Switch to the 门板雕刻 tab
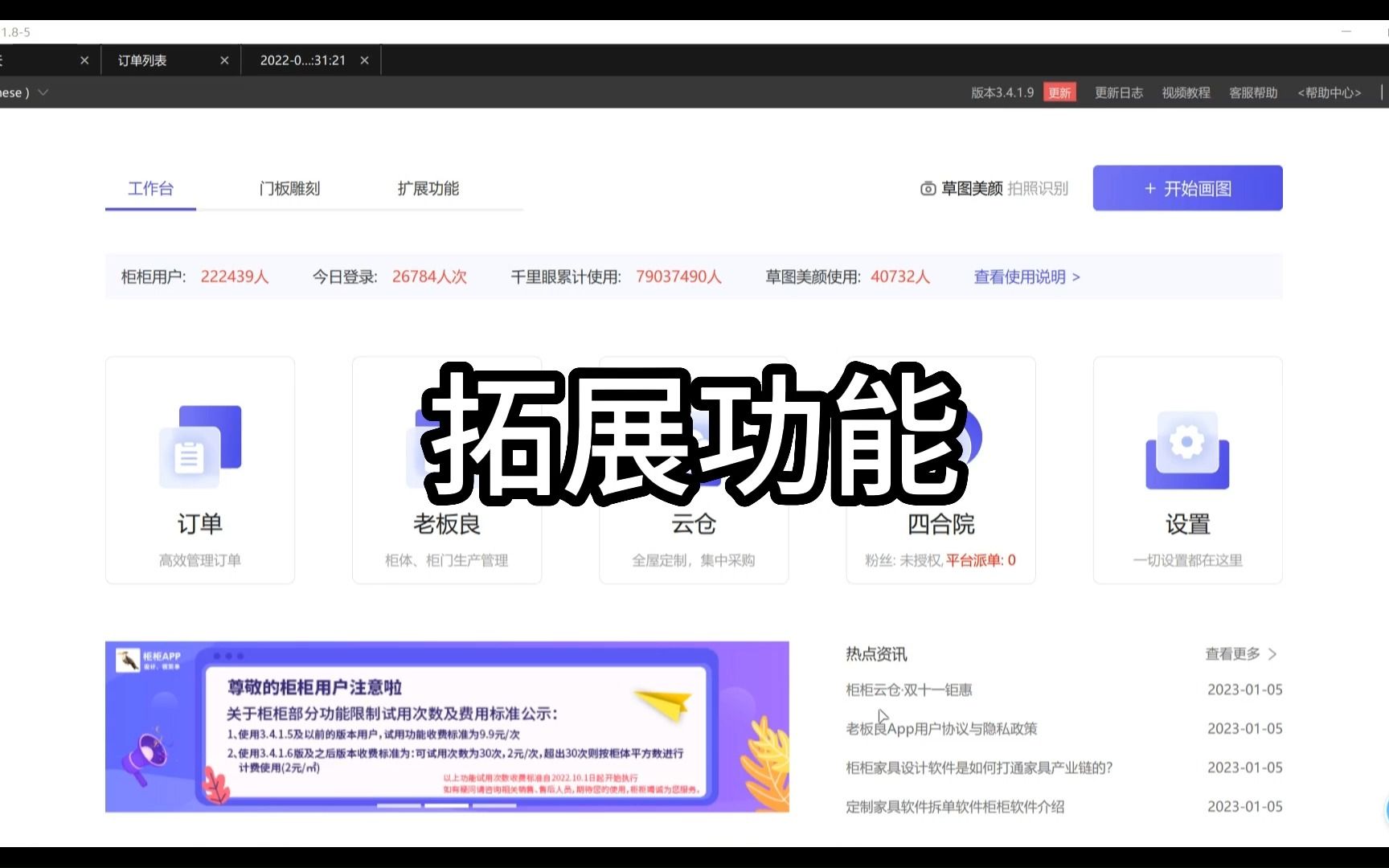The height and width of the screenshot is (868, 1389). tap(289, 189)
